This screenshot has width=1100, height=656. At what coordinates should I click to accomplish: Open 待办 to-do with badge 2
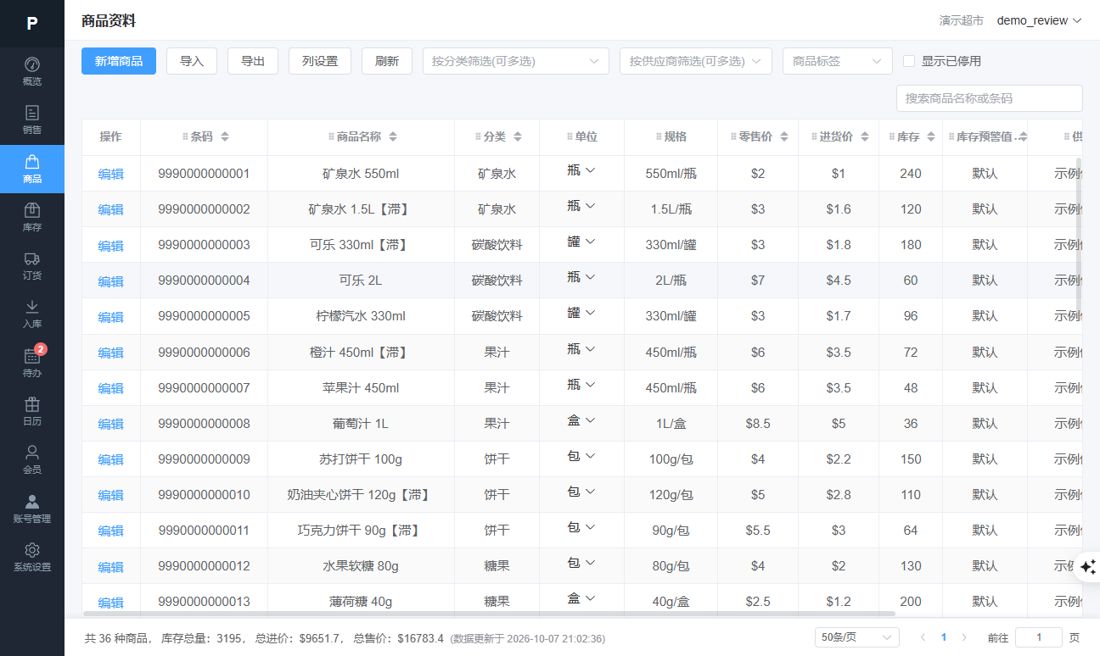32,363
